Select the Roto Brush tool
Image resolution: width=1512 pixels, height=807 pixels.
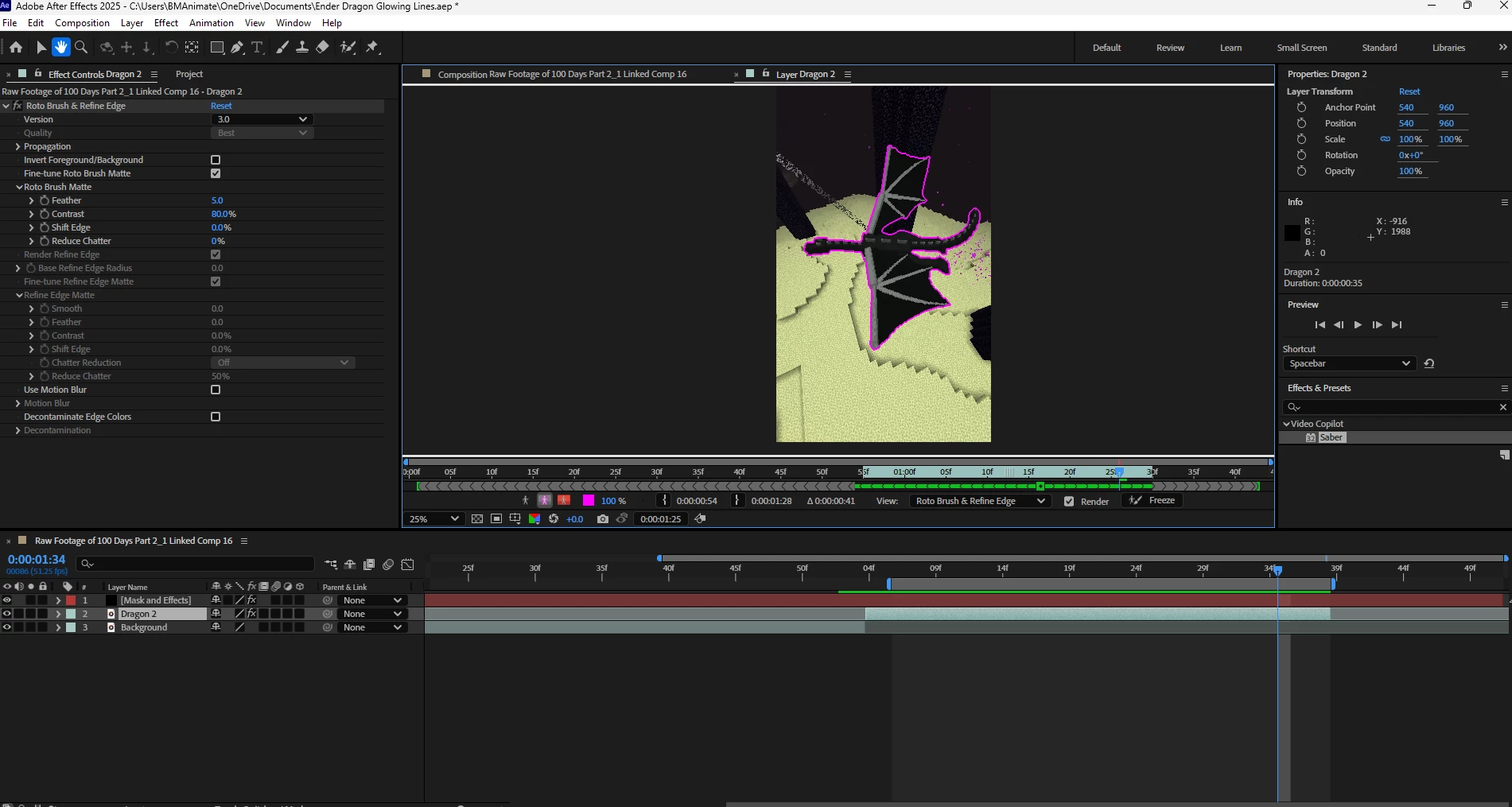tap(348, 48)
